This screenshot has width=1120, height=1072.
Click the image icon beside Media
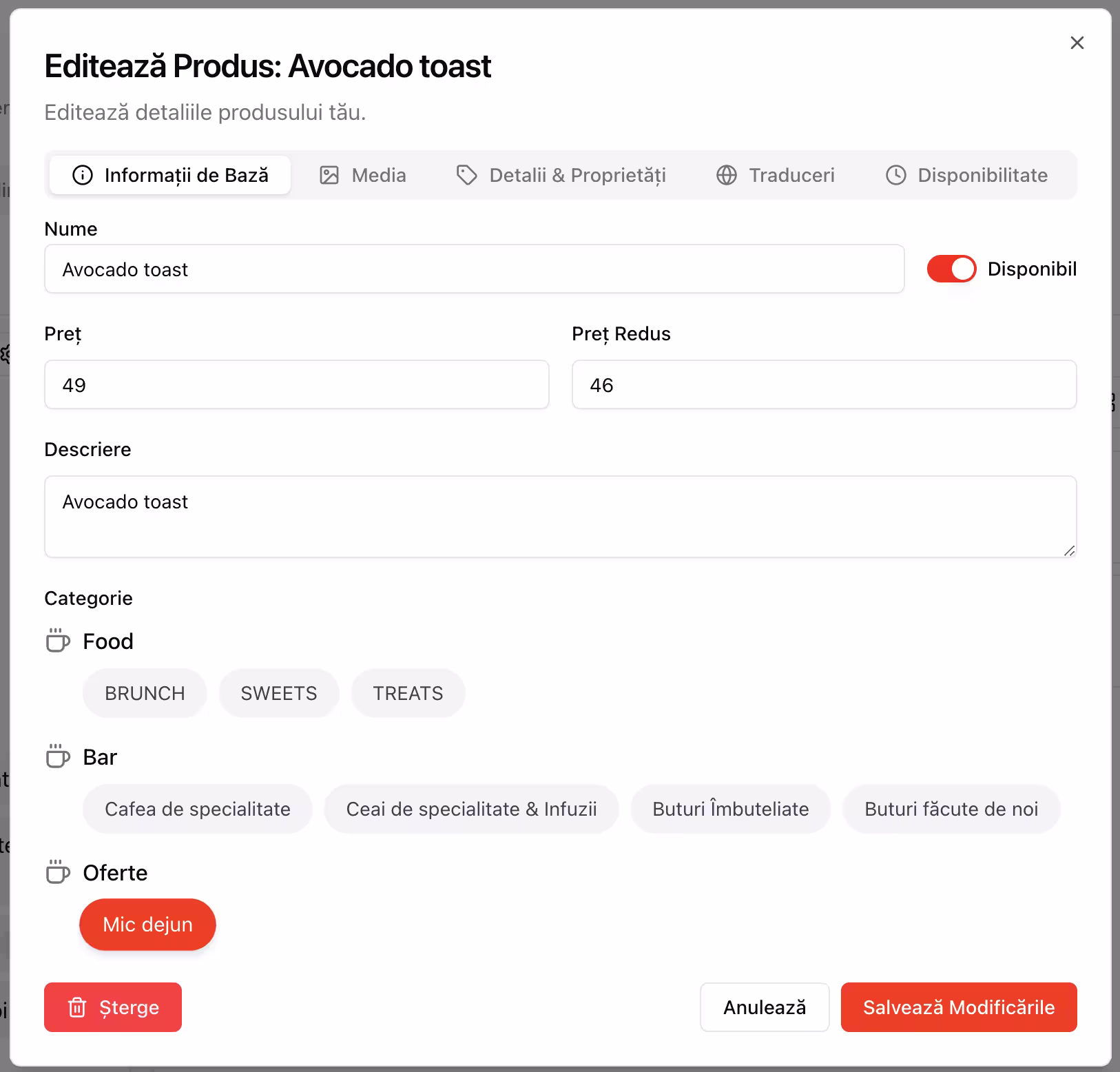pyautogui.click(x=329, y=175)
